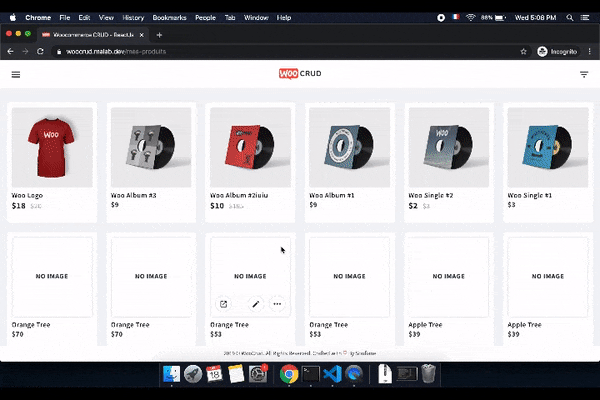Click the battery status in menu bar
Viewport: 600px width, 400px height.
point(493,18)
